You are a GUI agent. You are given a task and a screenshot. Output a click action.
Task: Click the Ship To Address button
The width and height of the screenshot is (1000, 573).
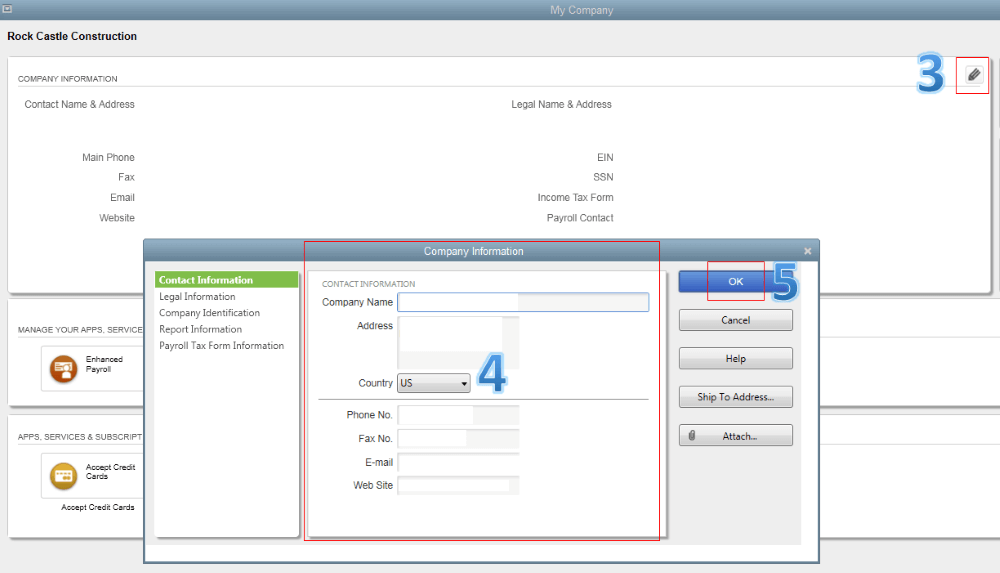[735, 397]
